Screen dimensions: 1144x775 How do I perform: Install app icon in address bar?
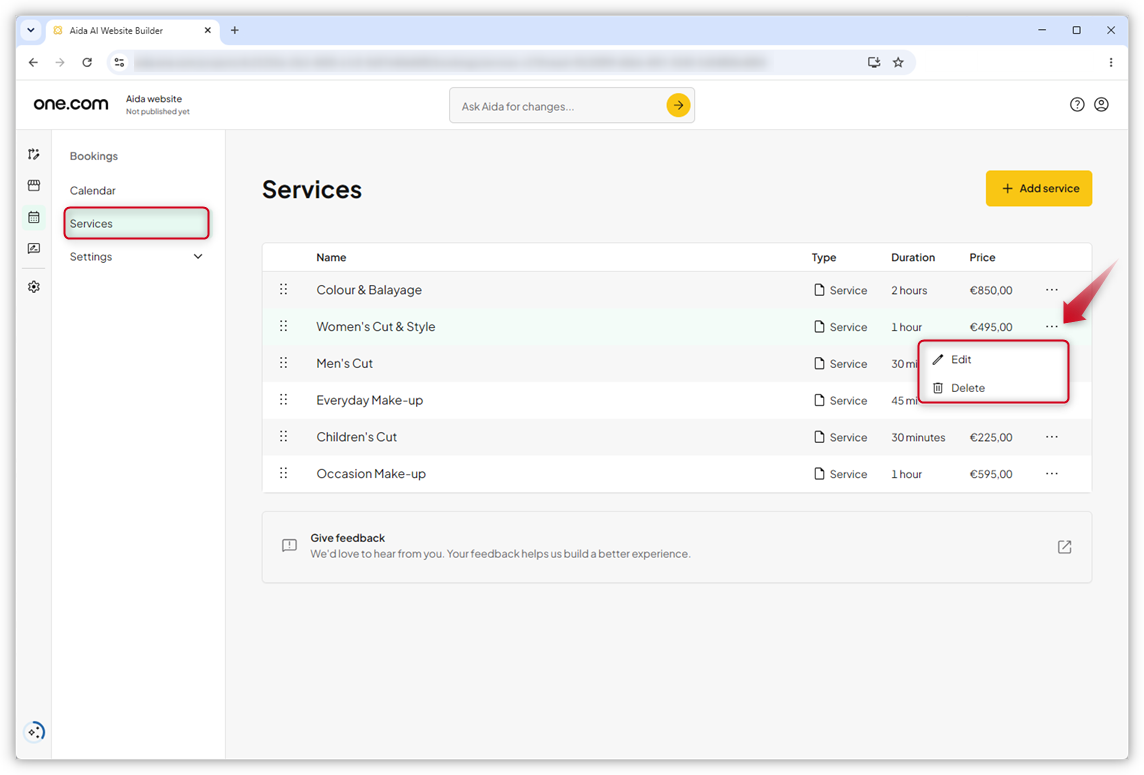pos(873,63)
